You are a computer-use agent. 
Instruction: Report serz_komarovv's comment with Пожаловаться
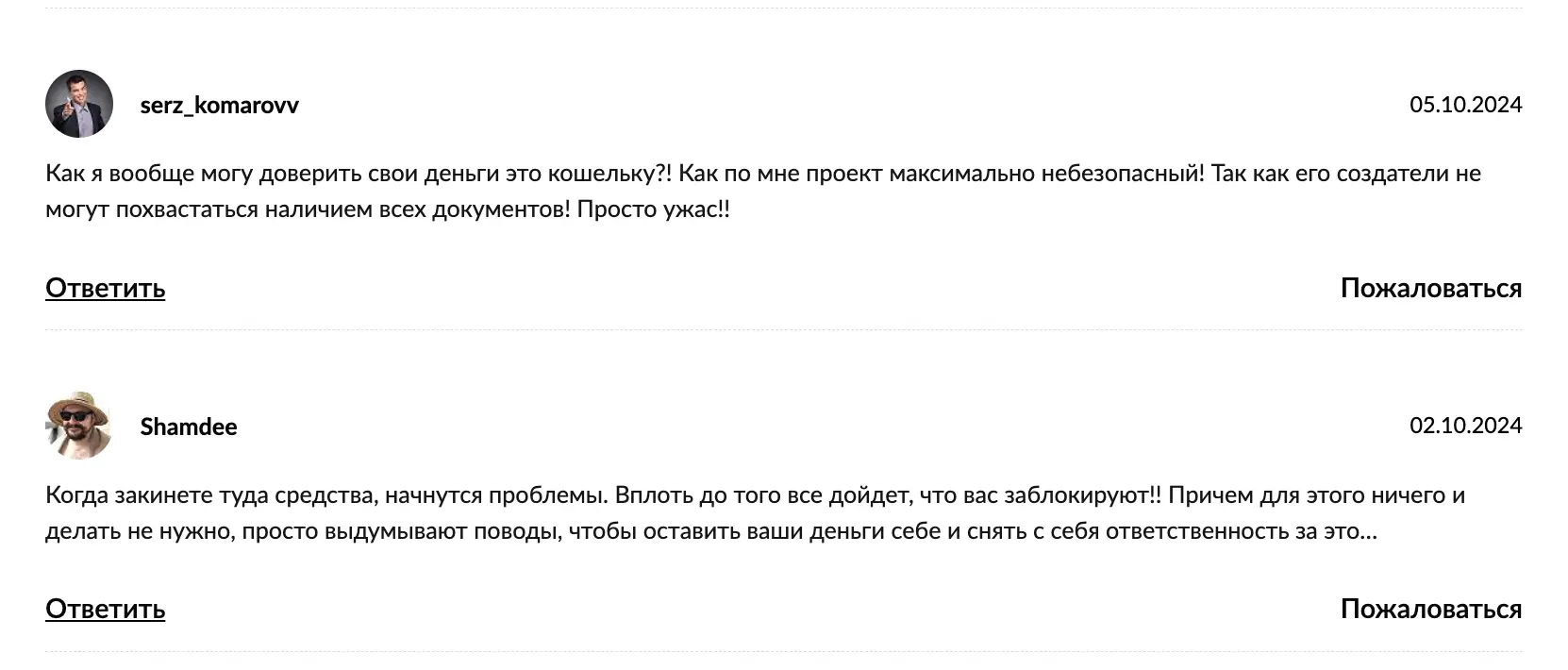point(1430,288)
